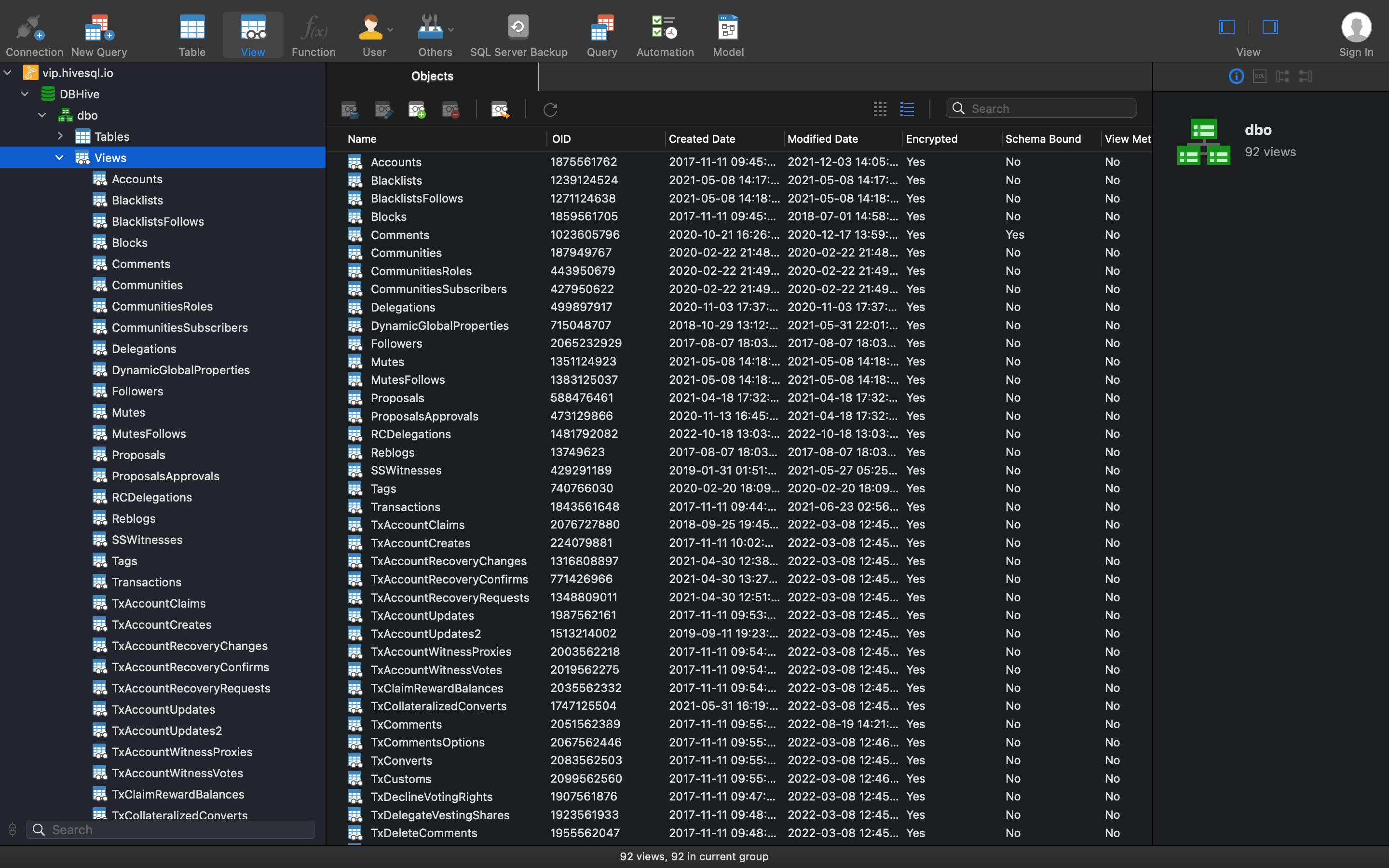Viewport: 1389px width, 868px height.
Task: Select TxAccountWitnessVotes in sidebar tree
Action: coord(177,773)
